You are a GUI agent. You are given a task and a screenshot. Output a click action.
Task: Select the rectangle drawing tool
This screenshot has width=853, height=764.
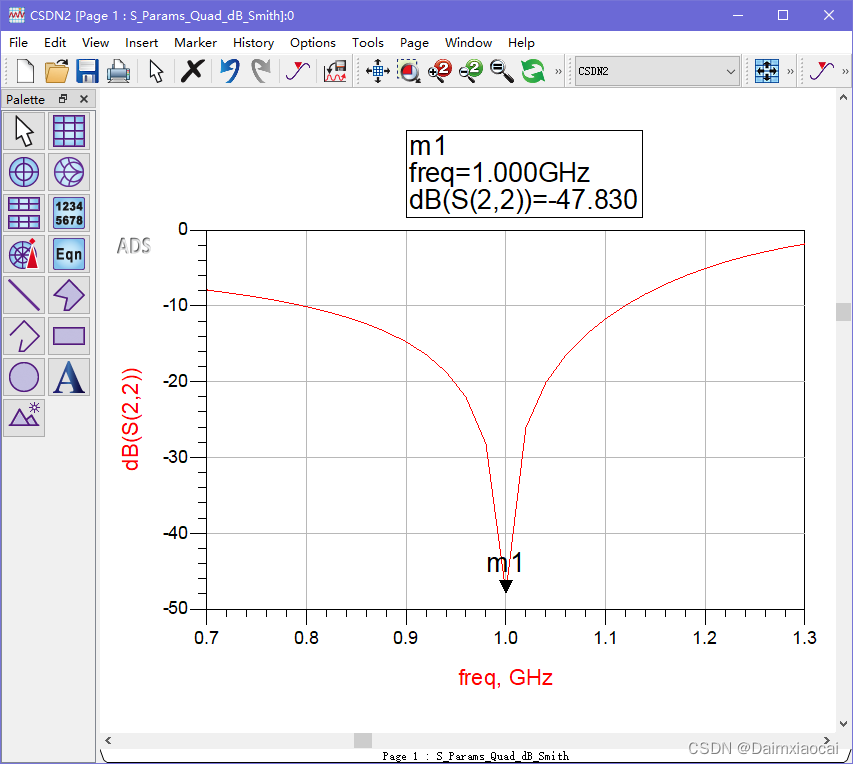tap(69, 336)
